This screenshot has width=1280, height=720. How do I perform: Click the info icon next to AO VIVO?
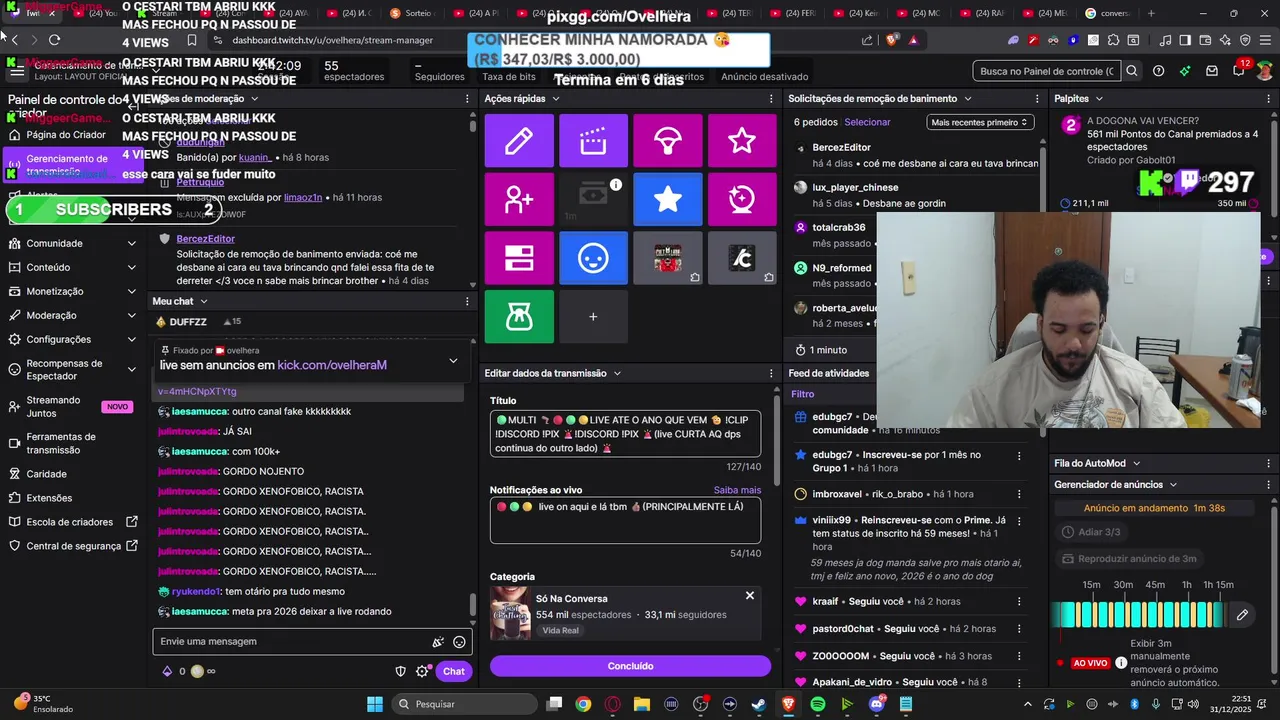[1121, 663]
